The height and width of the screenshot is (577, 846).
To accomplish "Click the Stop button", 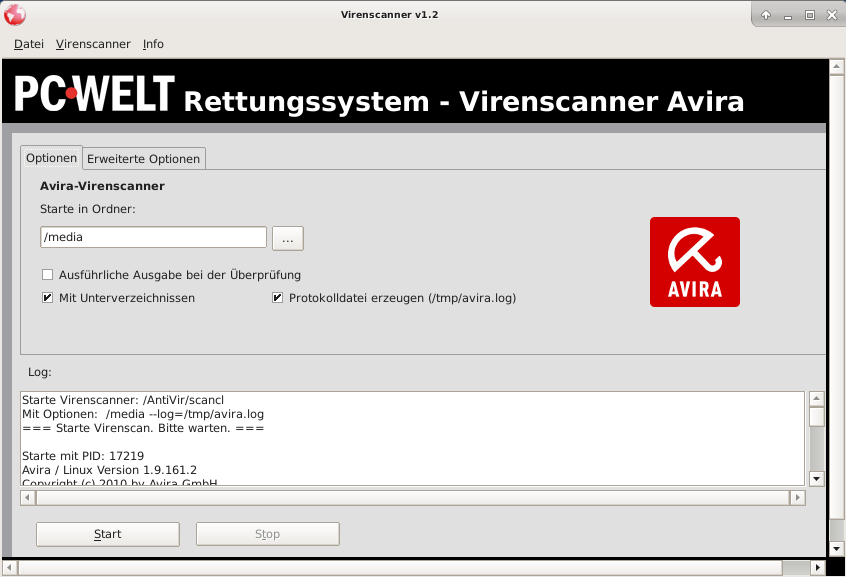I will [x=268, y=534].
